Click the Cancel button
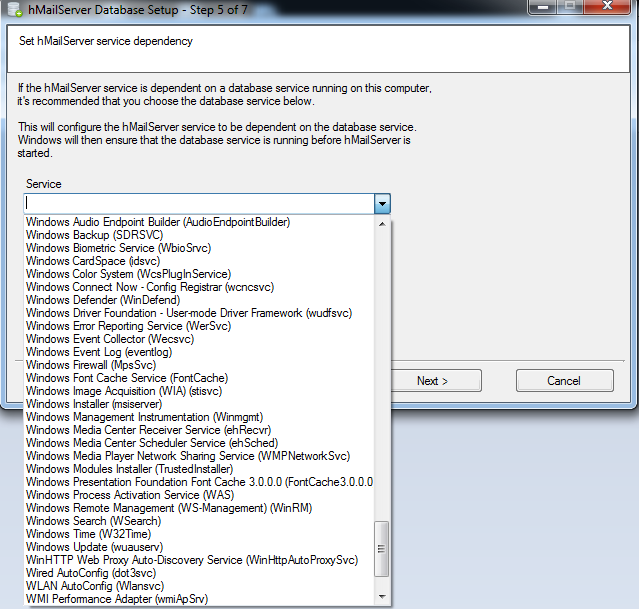This screenshot has width=639, height=609. pyautogui.click(x=564, y=381)
